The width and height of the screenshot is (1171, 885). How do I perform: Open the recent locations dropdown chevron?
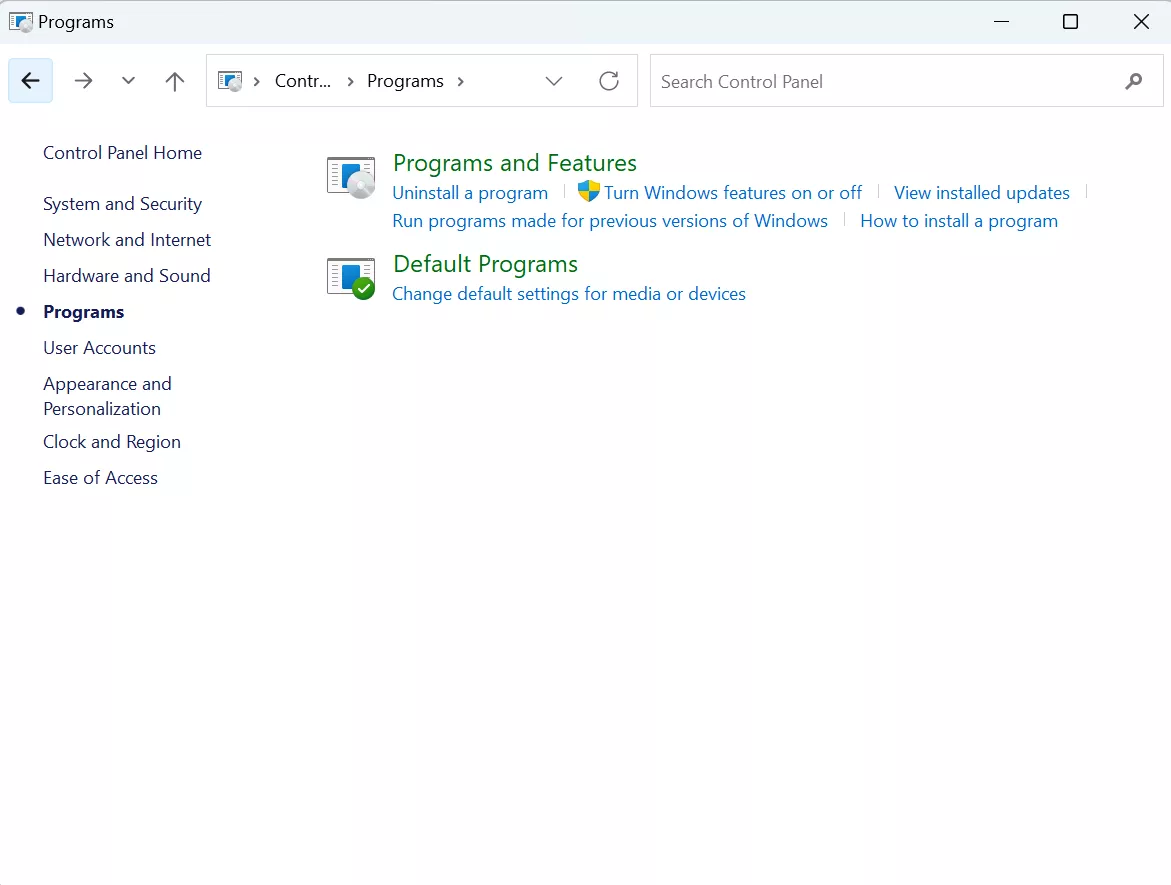point(128,81)
